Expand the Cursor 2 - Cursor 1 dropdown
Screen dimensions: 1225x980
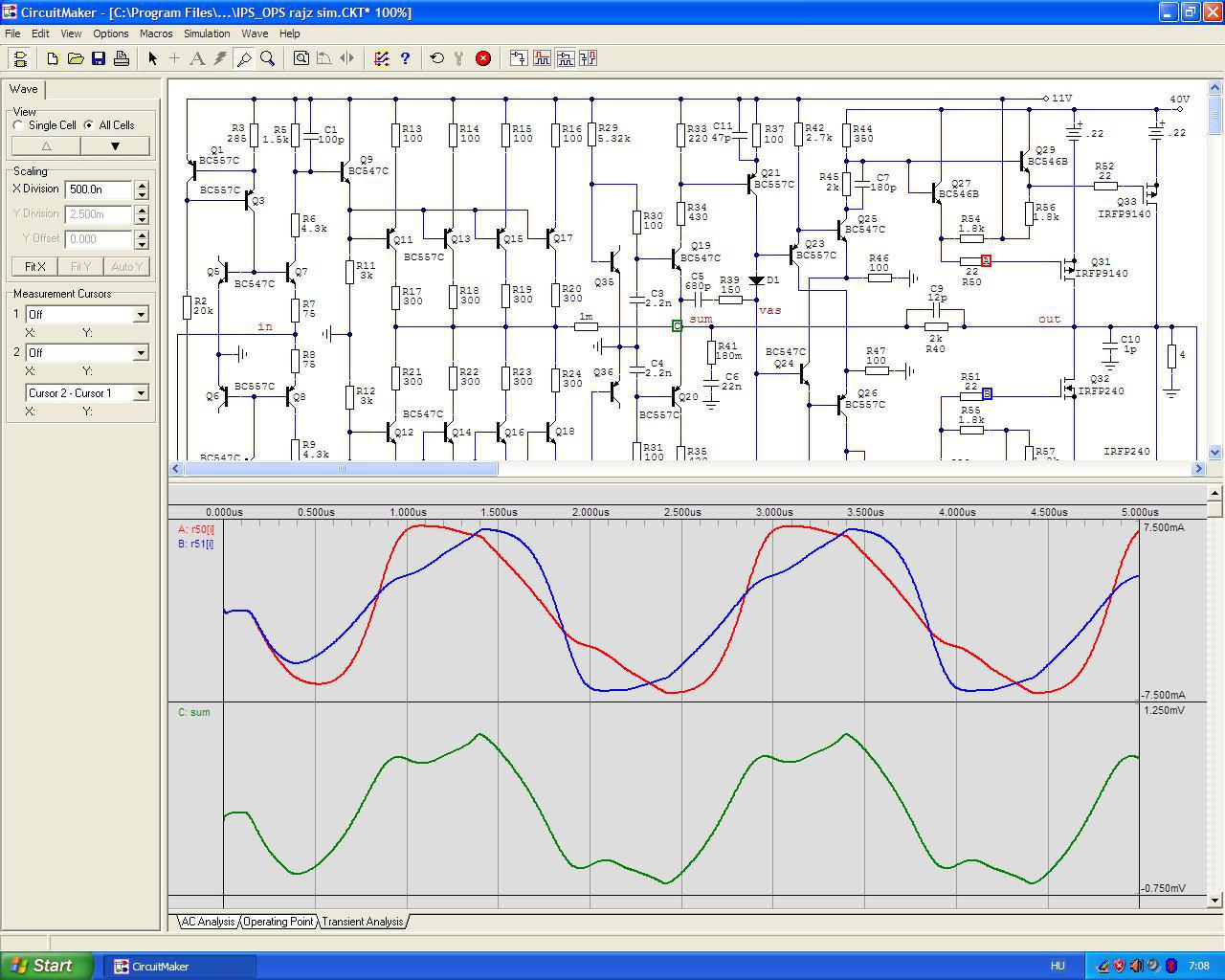[141, 393]
